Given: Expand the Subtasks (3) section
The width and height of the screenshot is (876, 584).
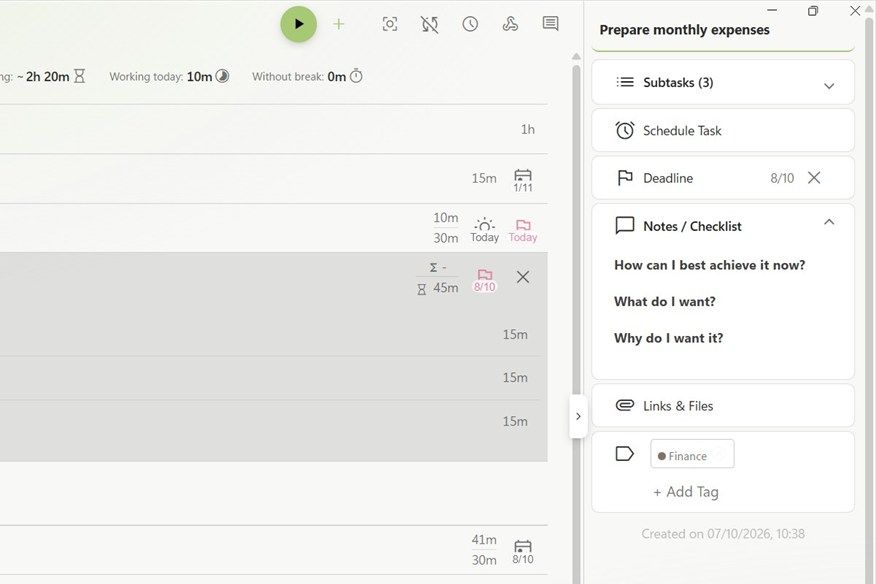Looking at the screenshot, I should coord(723,83).
